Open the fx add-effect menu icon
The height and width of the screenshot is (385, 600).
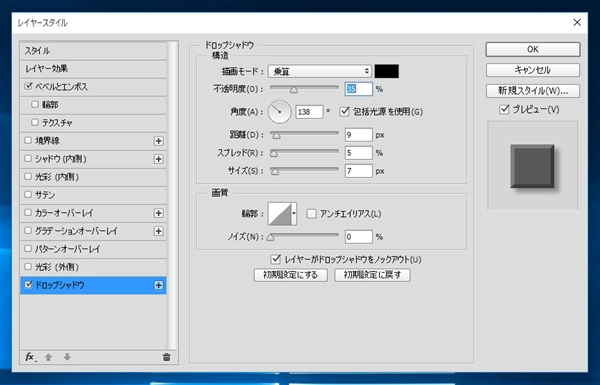click(31, 357)
